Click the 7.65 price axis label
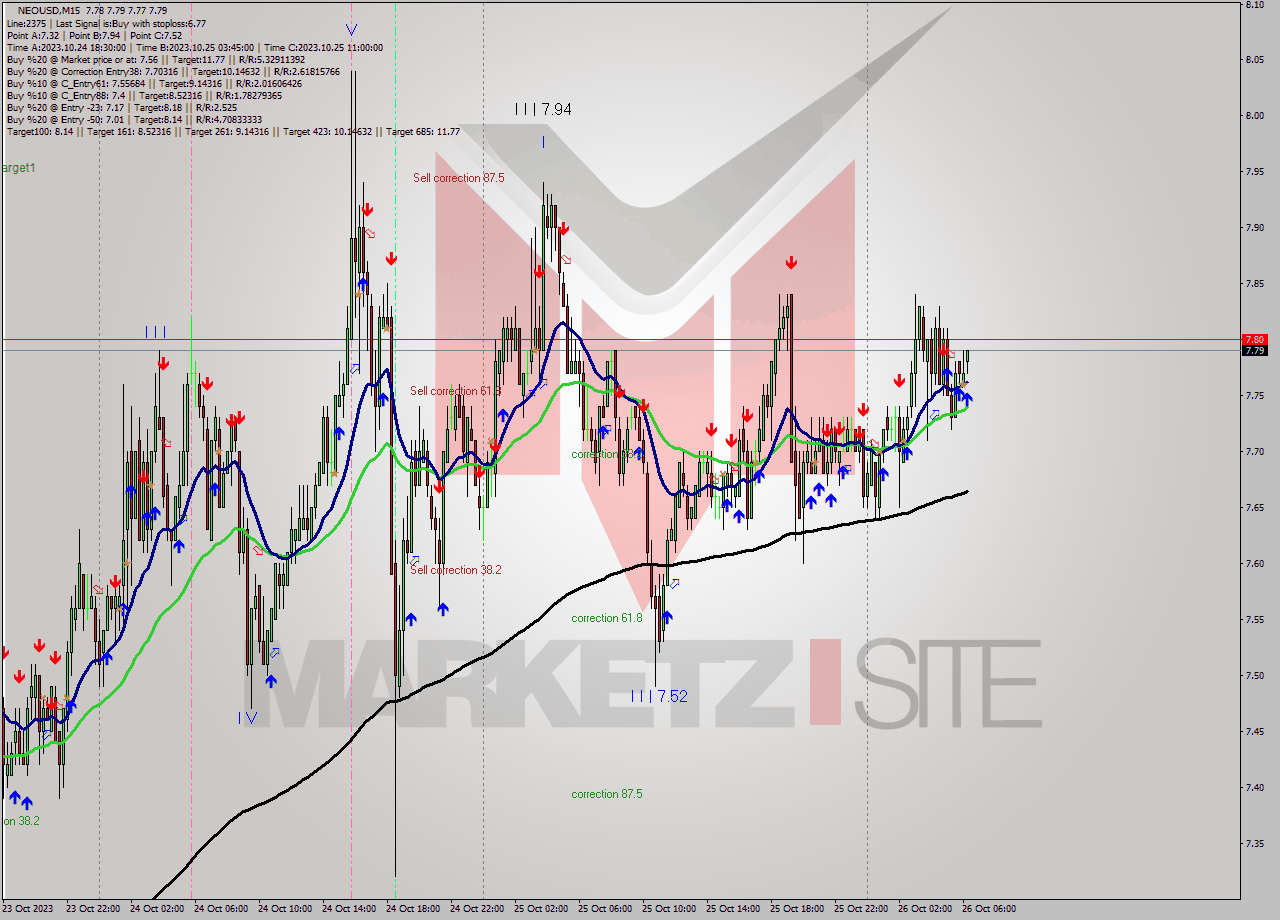 pos(1255,507)
